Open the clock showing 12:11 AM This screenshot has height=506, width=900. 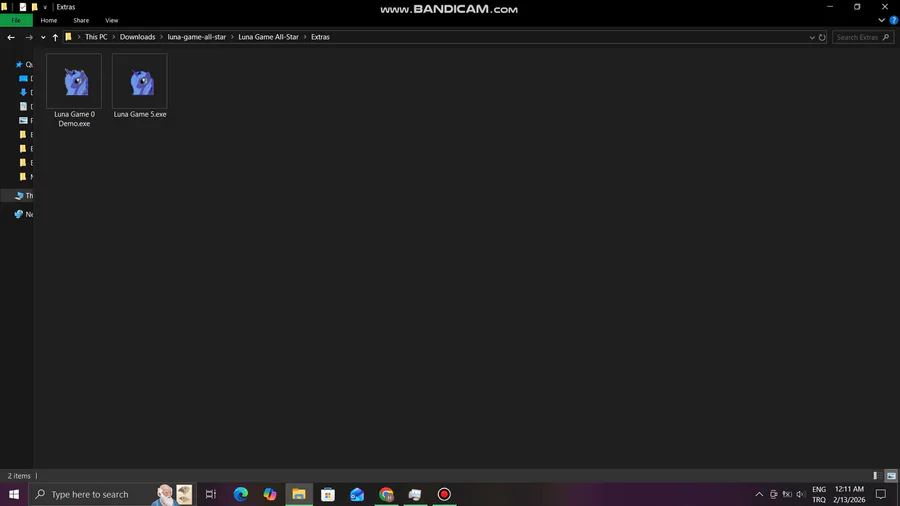click(849, 495)
